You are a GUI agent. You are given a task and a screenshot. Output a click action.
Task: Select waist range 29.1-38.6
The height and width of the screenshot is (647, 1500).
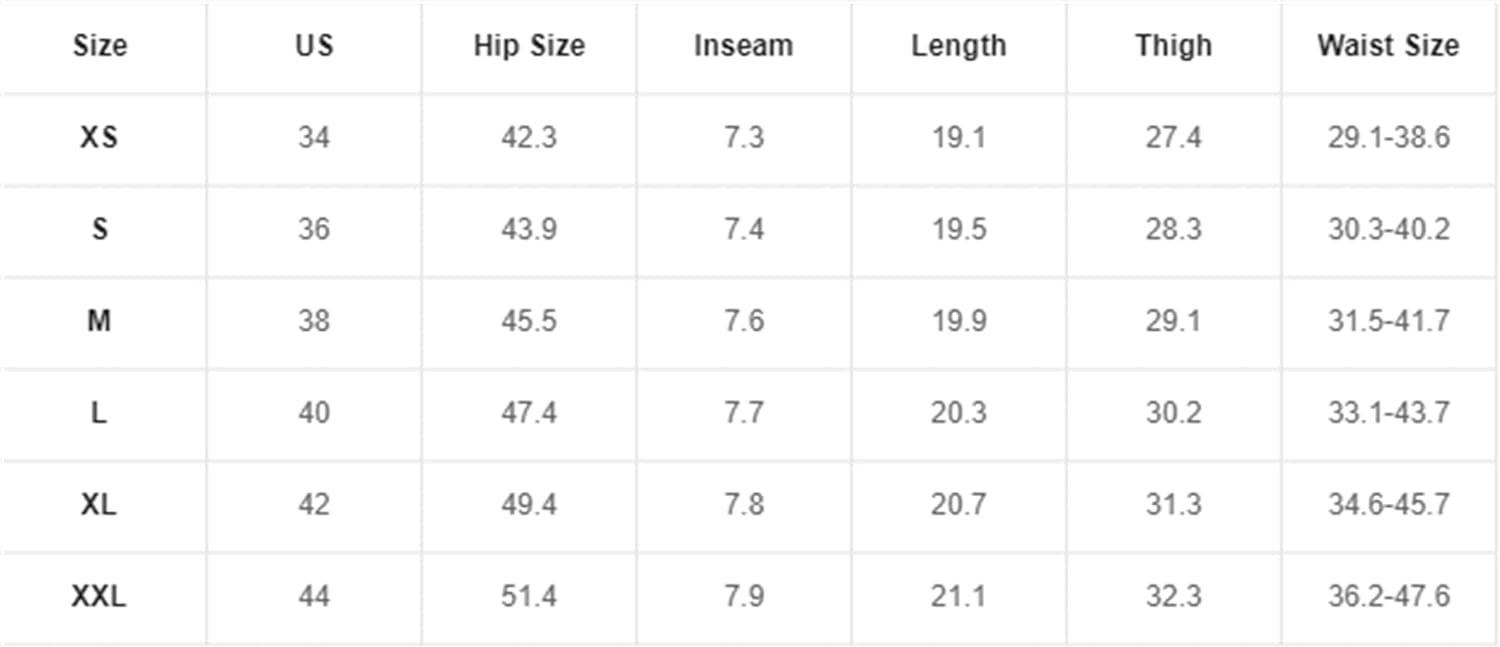1388,137
